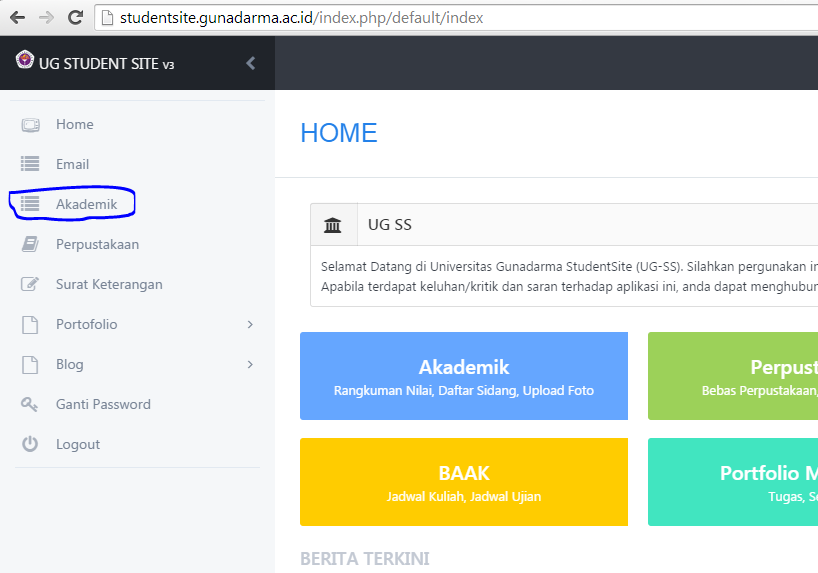Click the Surat Keterangan edit icon

pos(30,284)
